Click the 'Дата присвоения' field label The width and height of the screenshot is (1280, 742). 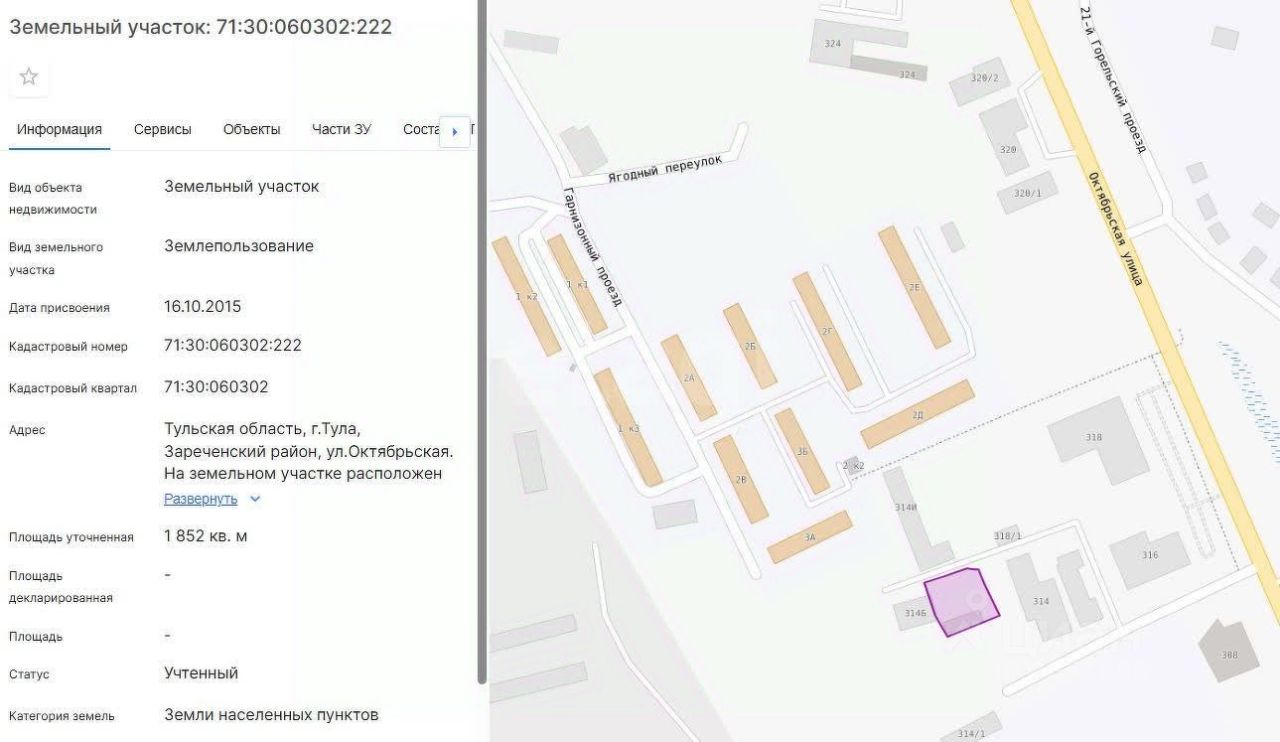click(x=59, y=308)
